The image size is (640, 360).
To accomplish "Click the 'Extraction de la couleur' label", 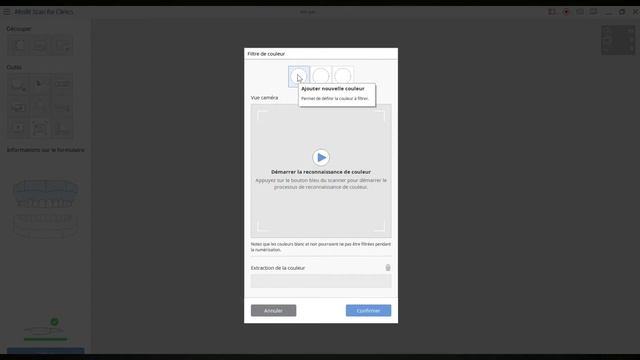I will tap(278, 268).
